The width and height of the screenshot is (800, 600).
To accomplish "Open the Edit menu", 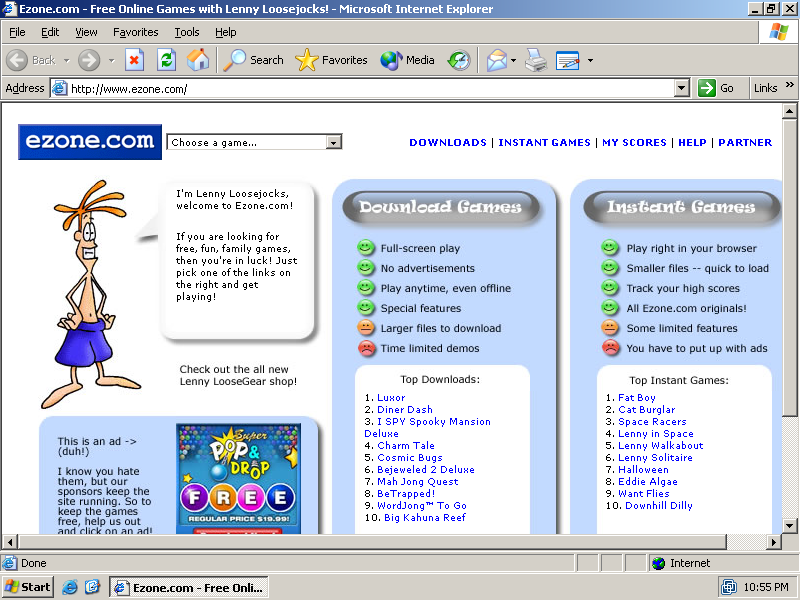I will coord(50,32).
